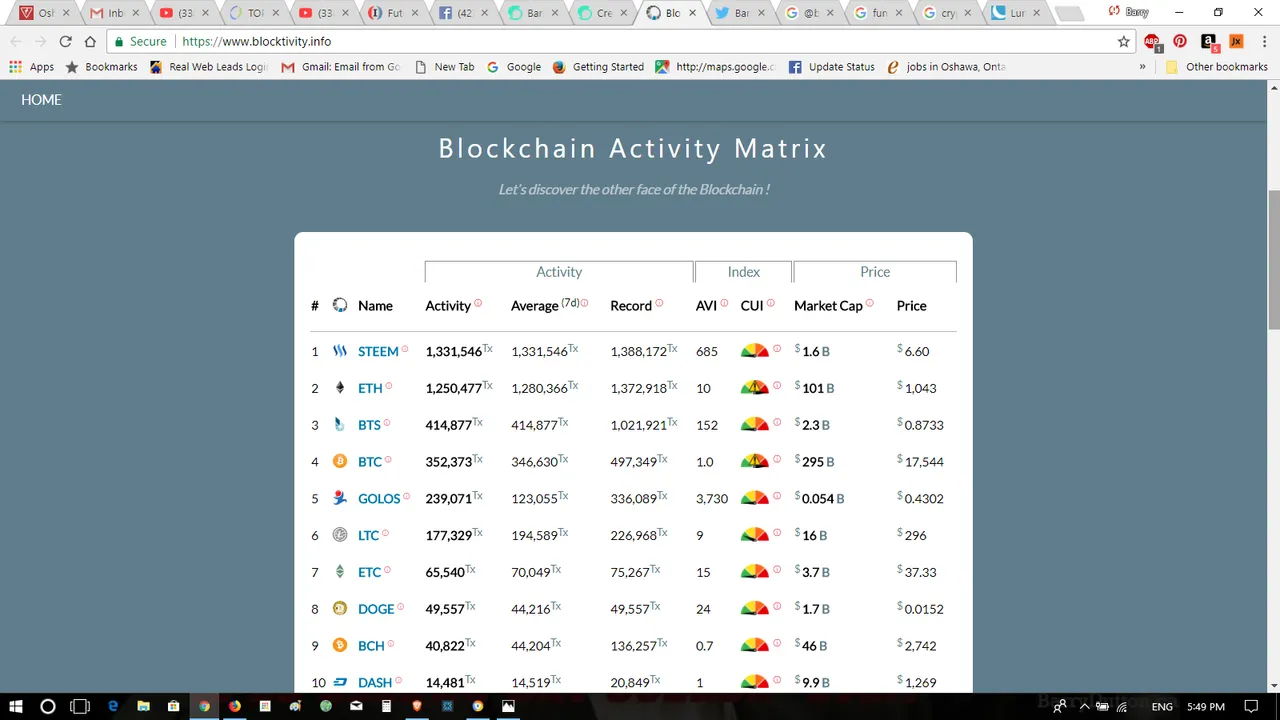Open the Getting Started bookmark

point(598,67)
